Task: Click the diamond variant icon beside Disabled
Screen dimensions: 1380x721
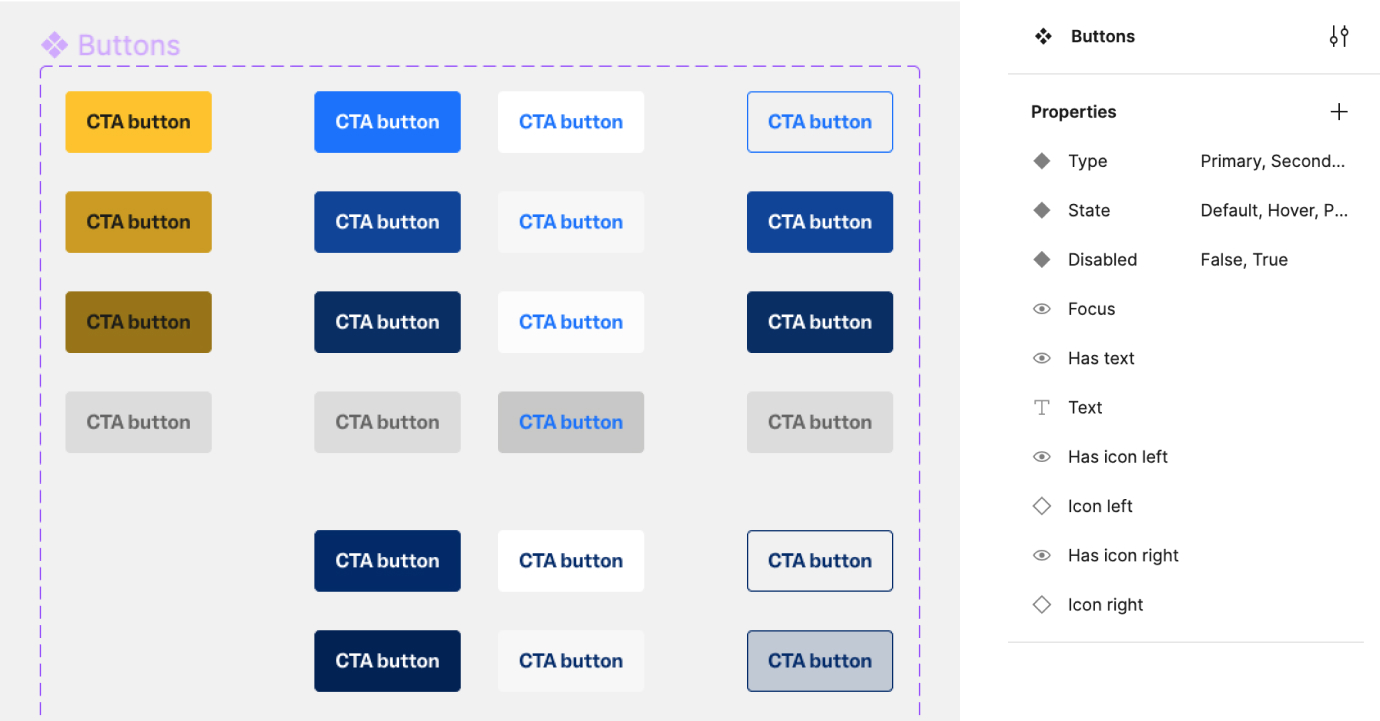Action: (1042, 259)
